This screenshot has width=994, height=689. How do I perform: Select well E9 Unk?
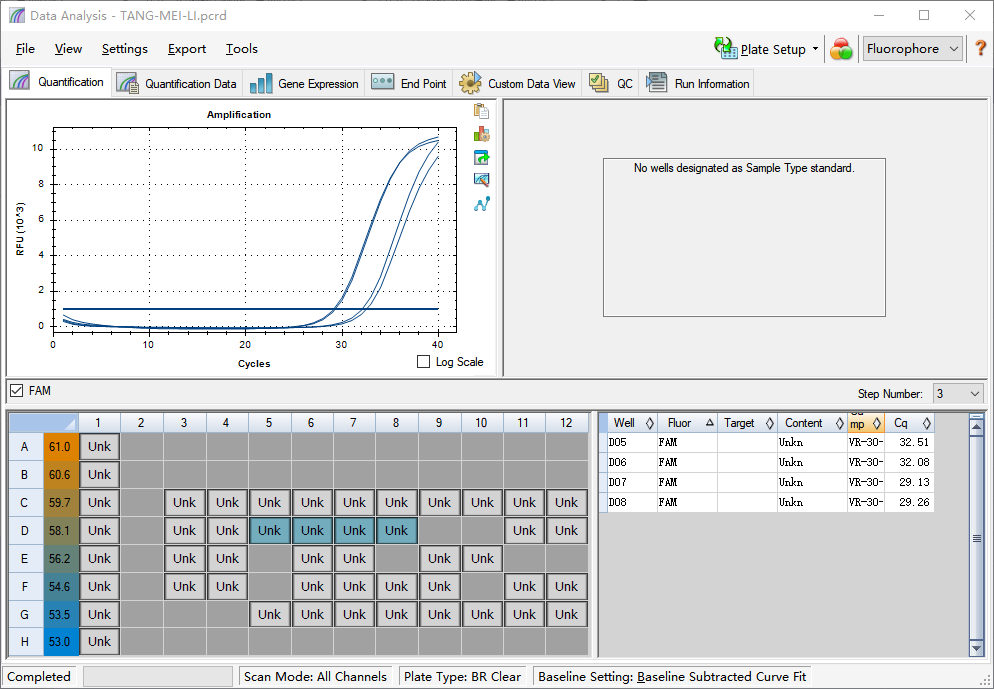pyautogui.click(x=439, y=558)
